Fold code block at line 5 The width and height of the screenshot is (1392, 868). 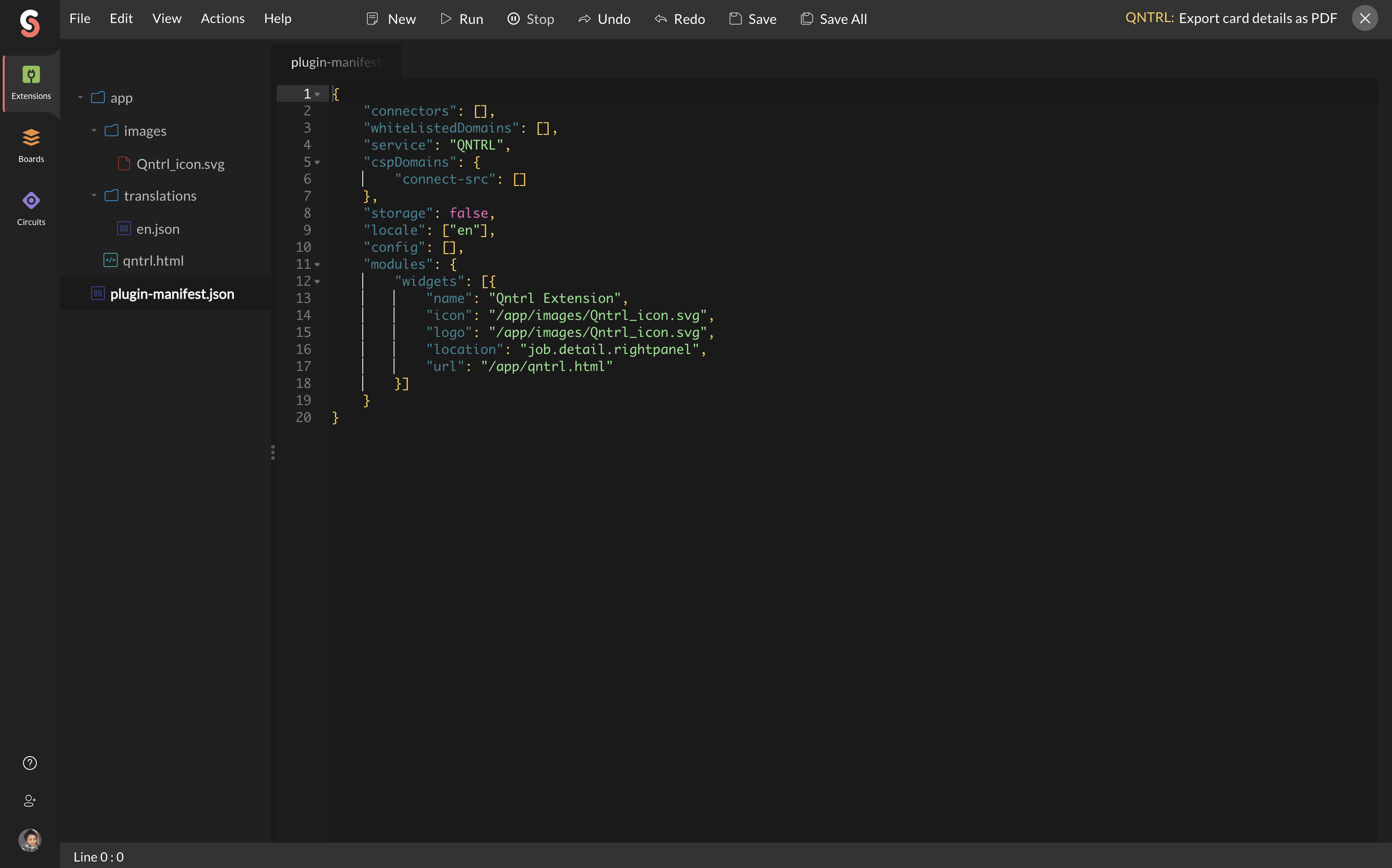pyautogui.click(x=318, y=162)
